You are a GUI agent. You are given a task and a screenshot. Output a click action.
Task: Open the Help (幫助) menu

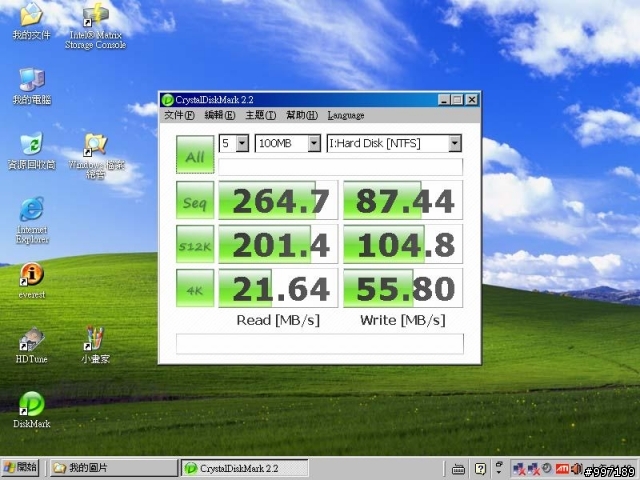(302, 116)
